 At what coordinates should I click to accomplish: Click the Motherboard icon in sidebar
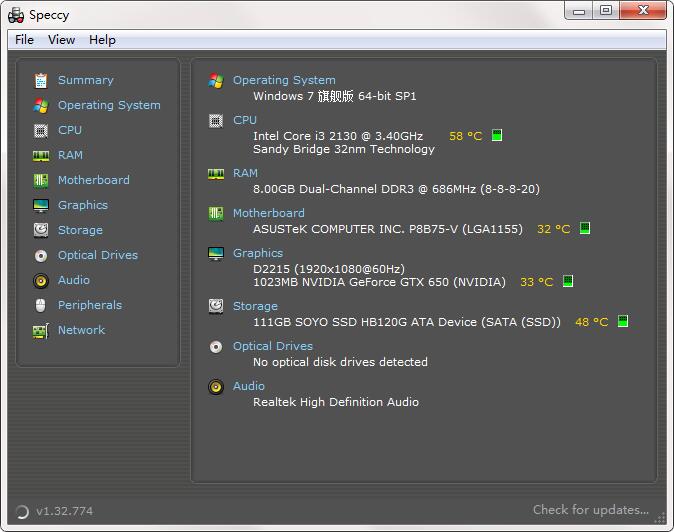coord(41,180)
